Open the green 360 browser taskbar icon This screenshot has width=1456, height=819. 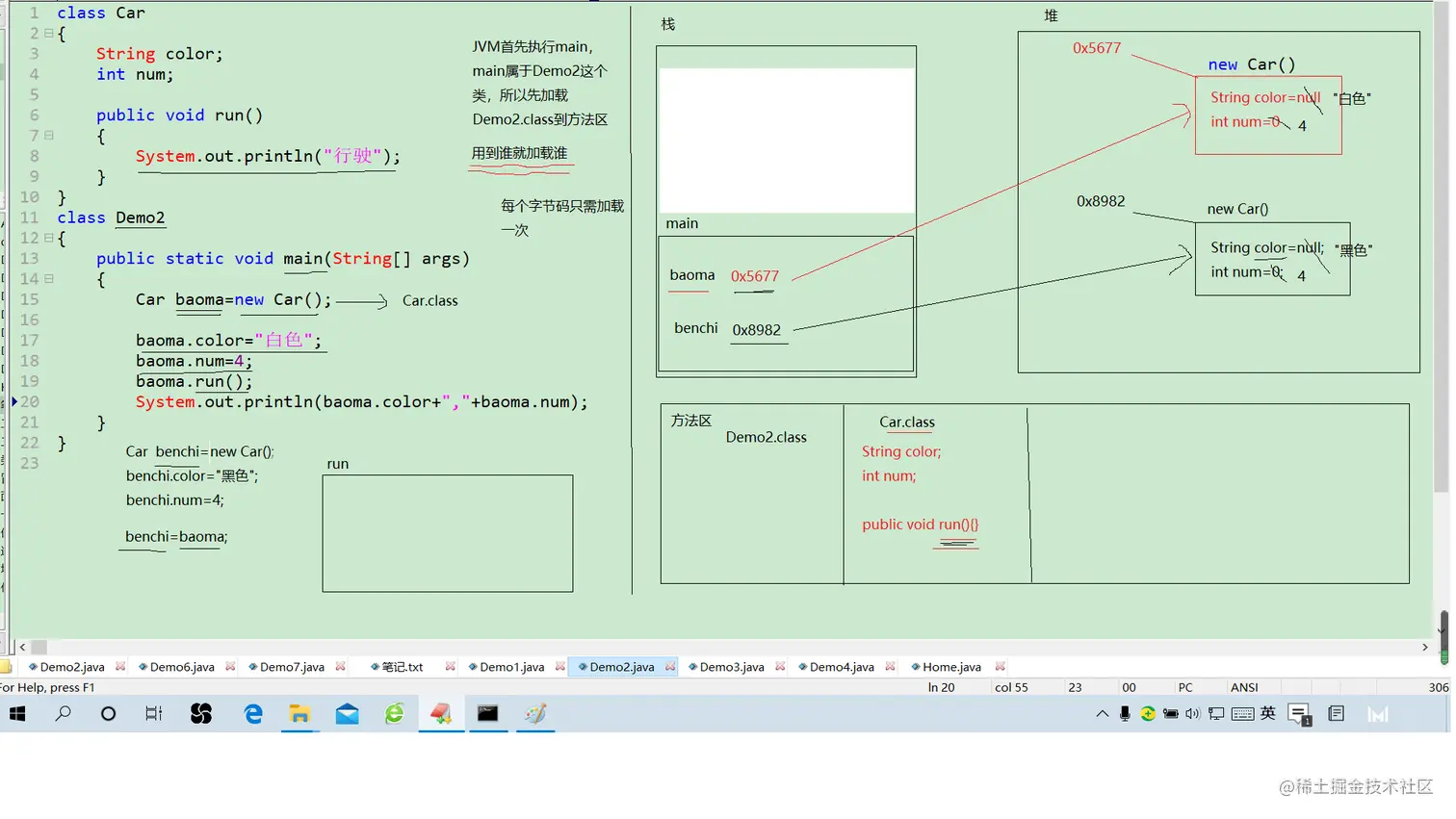pos(394,714)
